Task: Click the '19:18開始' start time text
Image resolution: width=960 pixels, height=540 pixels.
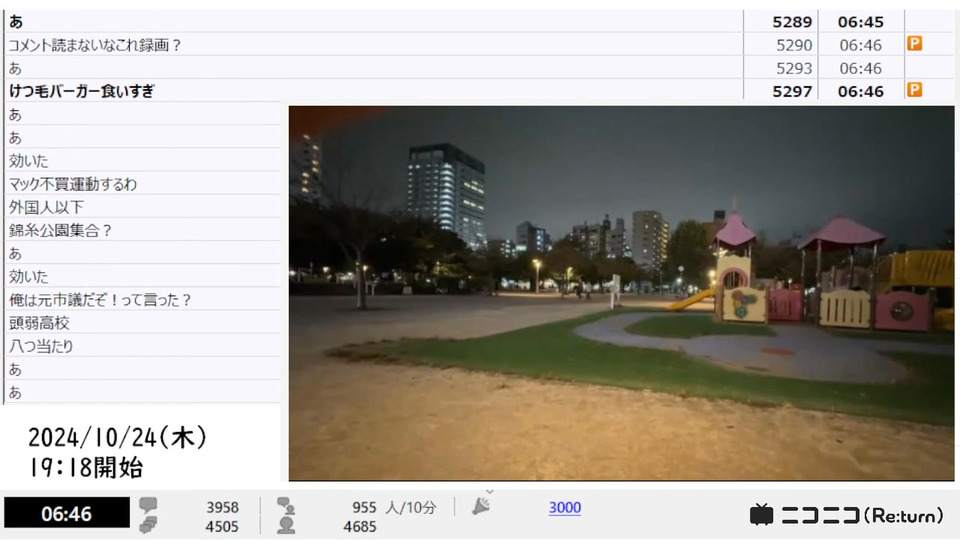Action: tap(86, 468)
